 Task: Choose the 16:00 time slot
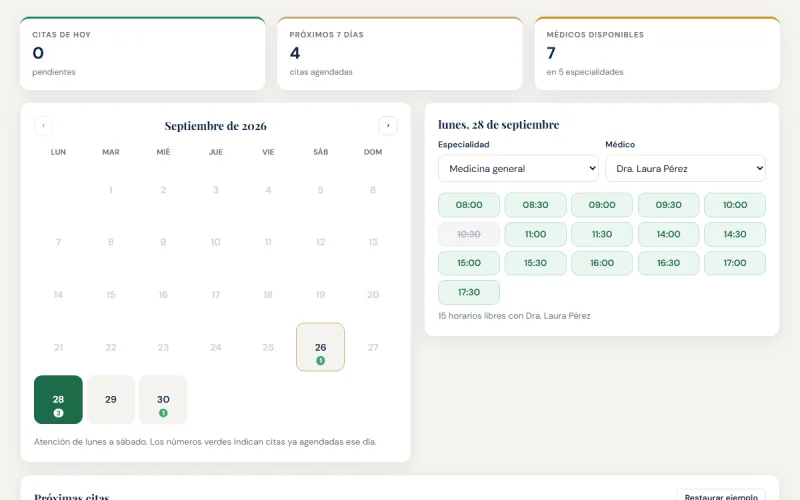(602, 263)
